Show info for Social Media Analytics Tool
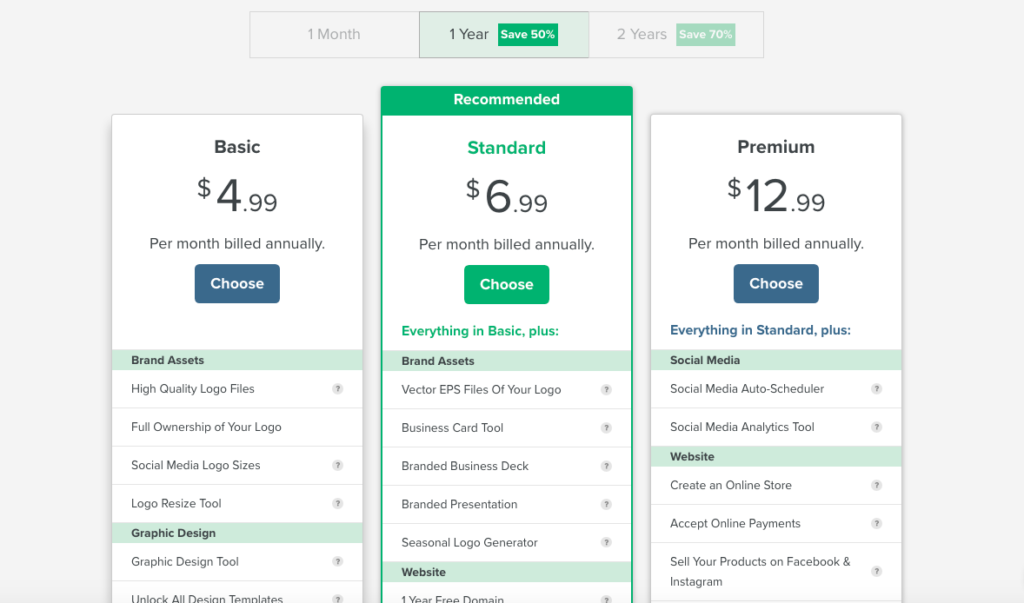Viewport: 1024px width, 603px height. [x=876, y=427]
